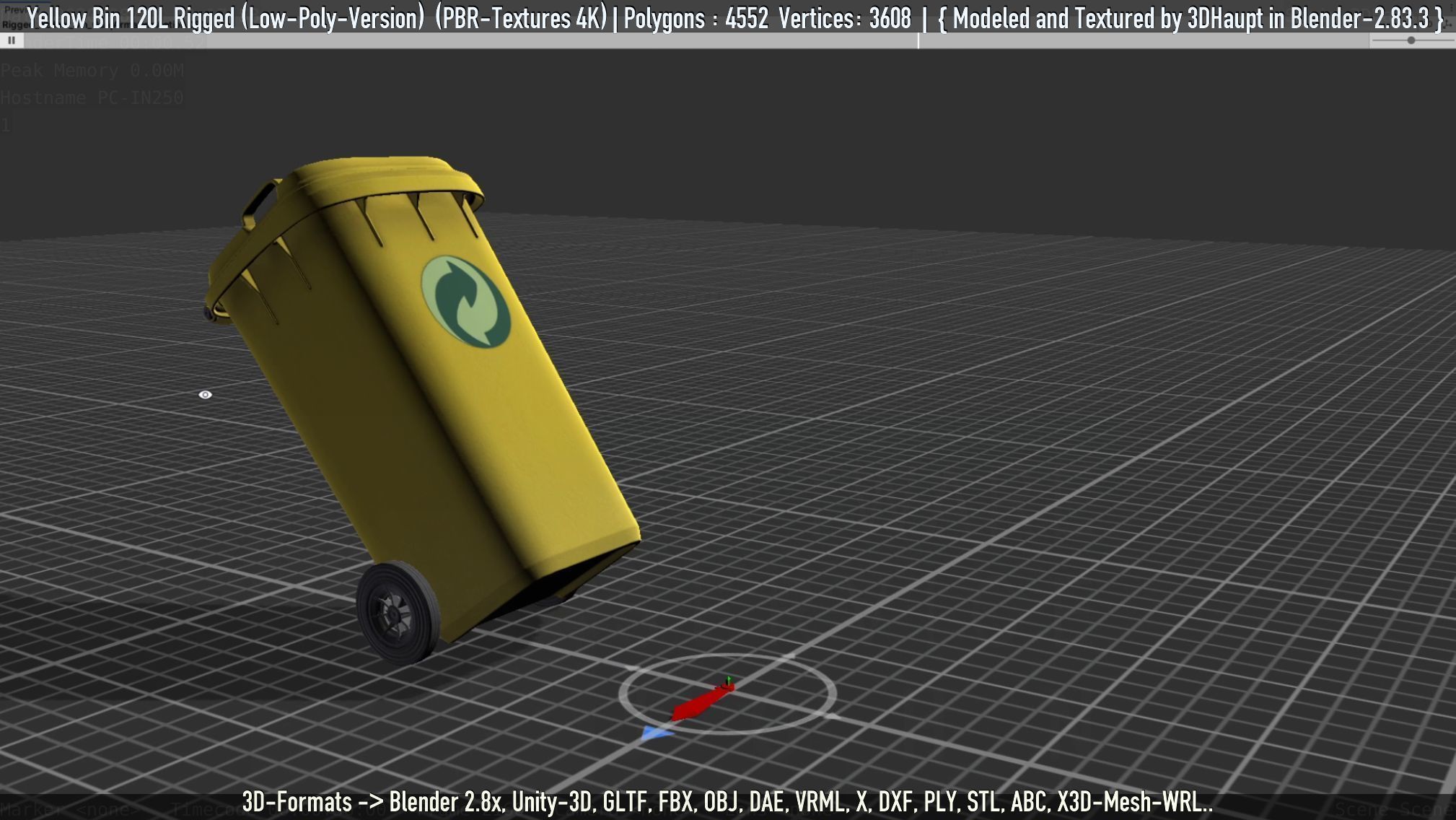Click the "Peak Memory 0.00M" overlay text
Image resolution: width=1456 pixels, height=820 pixels.
tap(92, 70)
